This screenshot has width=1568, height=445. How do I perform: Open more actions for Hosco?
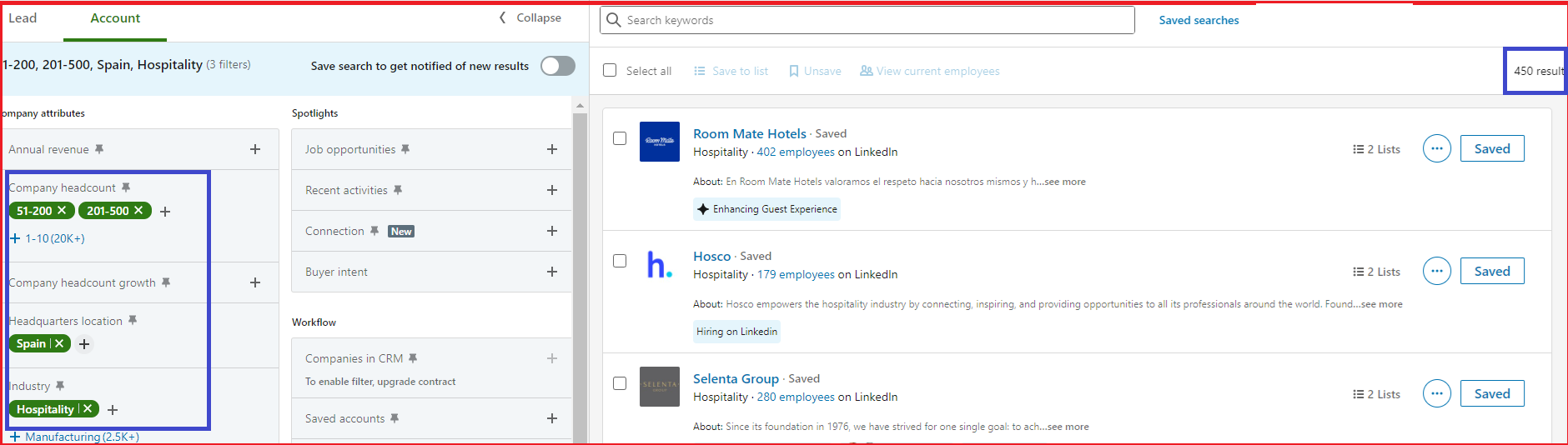click(x=1437, y=271)
